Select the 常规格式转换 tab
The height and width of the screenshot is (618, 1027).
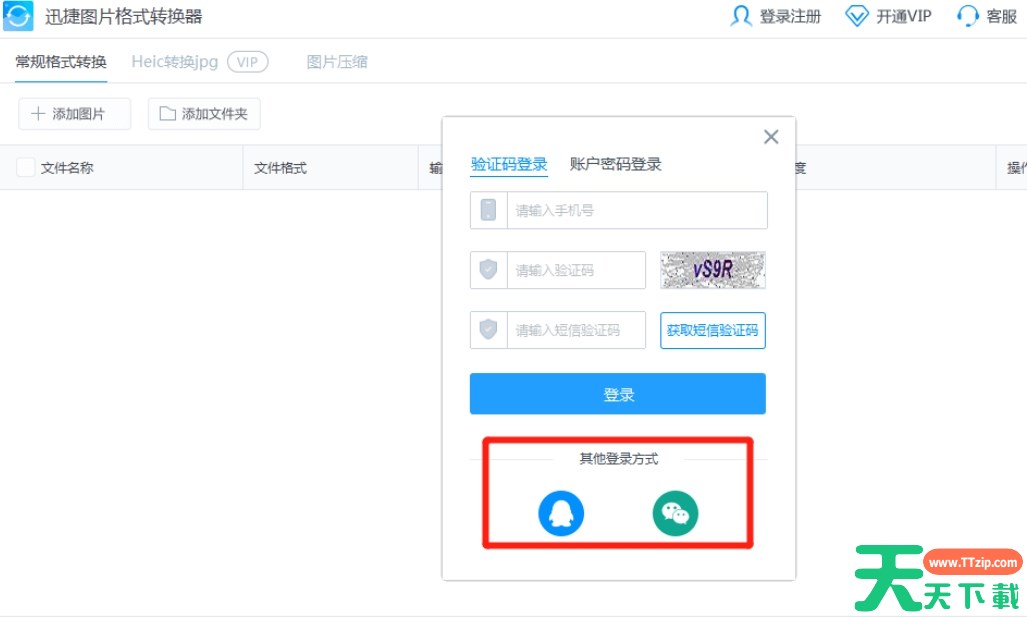pyautogui.click(x=59, y=62)
